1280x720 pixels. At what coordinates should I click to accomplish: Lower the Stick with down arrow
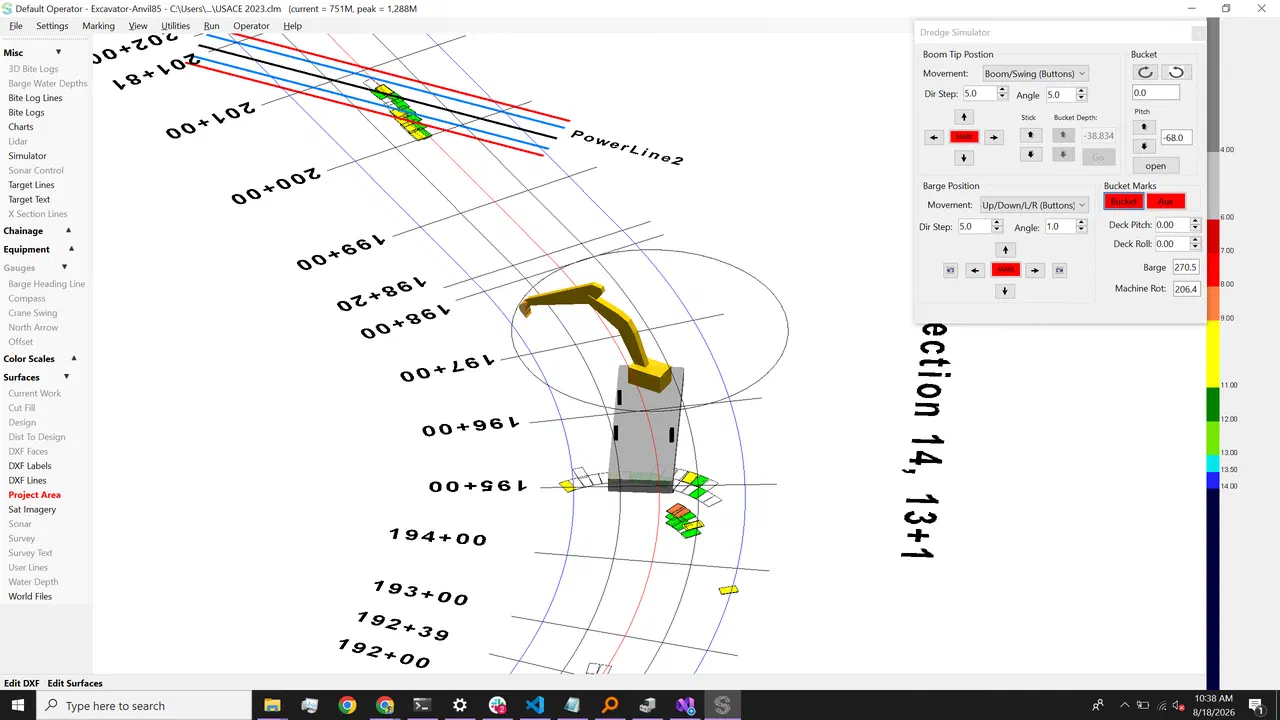1031,155
